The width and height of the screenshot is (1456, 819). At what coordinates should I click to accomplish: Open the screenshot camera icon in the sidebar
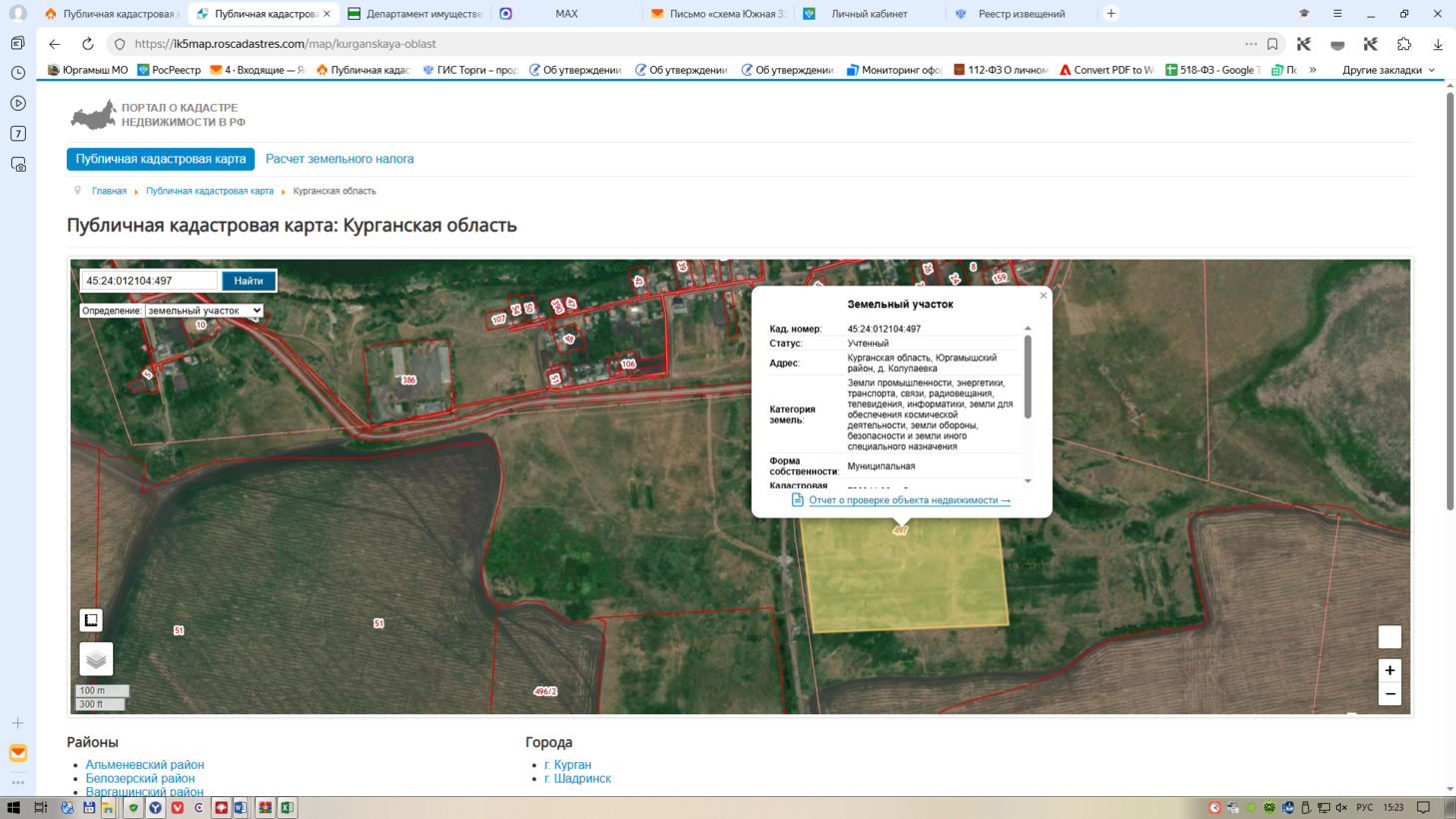18,165
